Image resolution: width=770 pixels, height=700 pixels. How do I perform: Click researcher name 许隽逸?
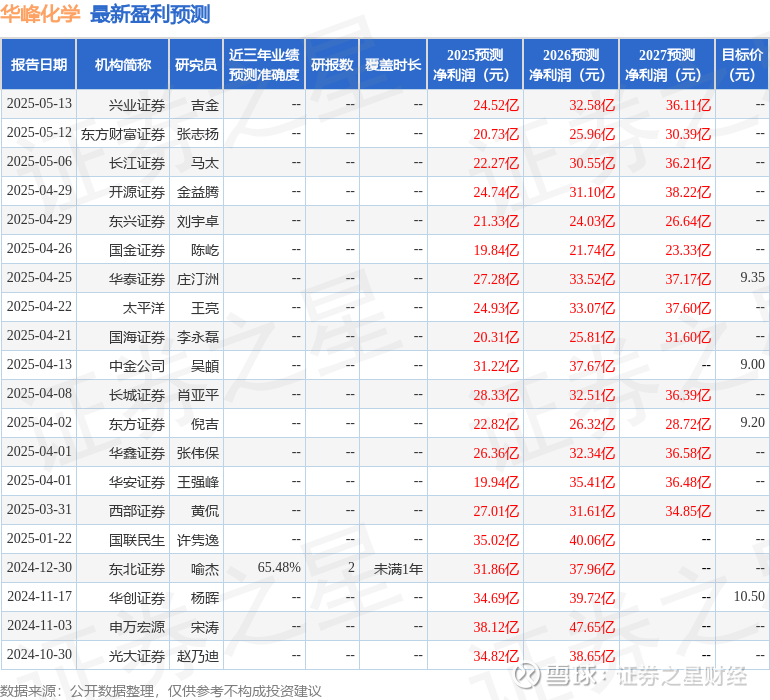click(198, 540)
